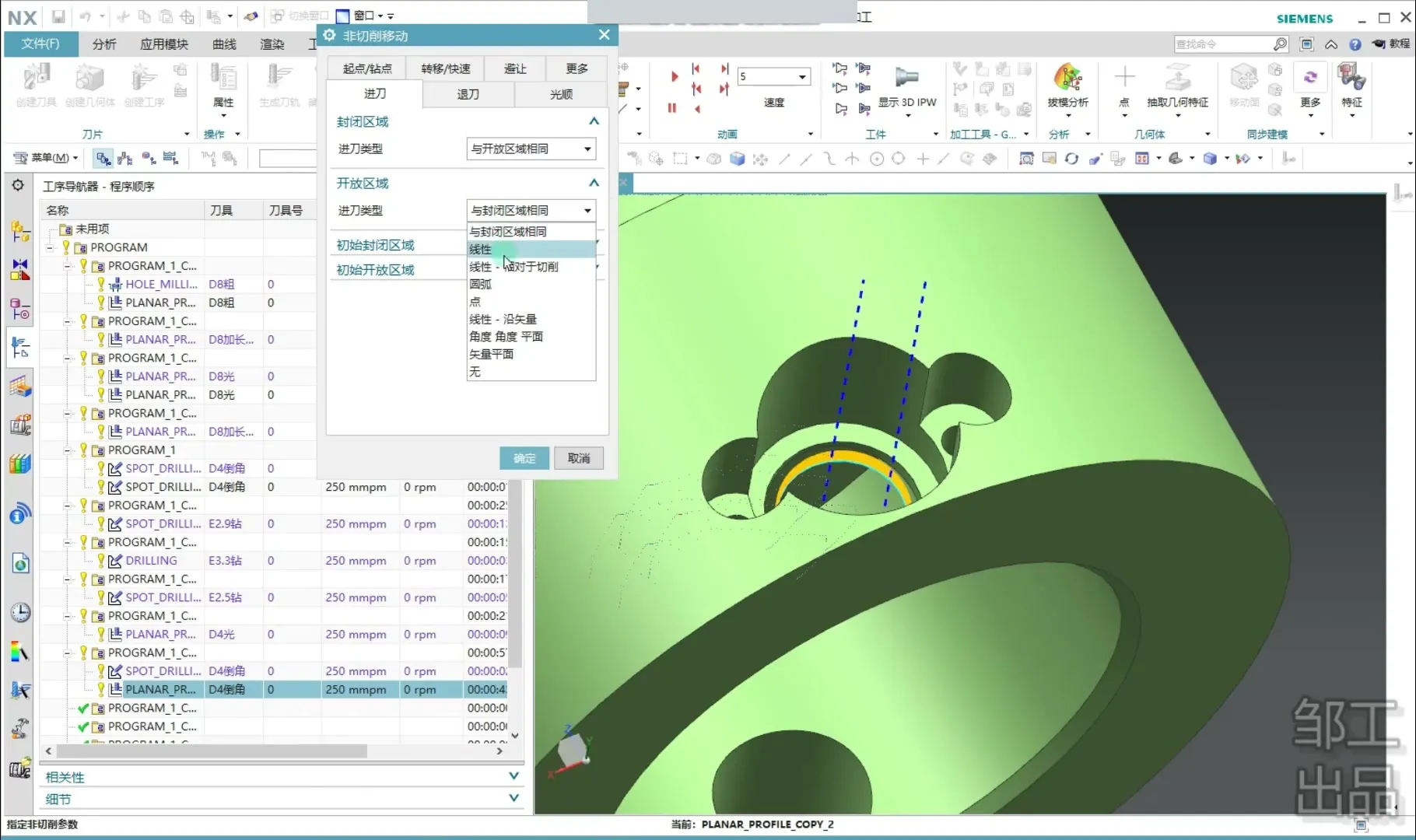Click the Show 3D IPW (显示 3D IPW) icon
Viewport: 1416px width, 840px height.
pyautogui.click(x=906, y=79)
